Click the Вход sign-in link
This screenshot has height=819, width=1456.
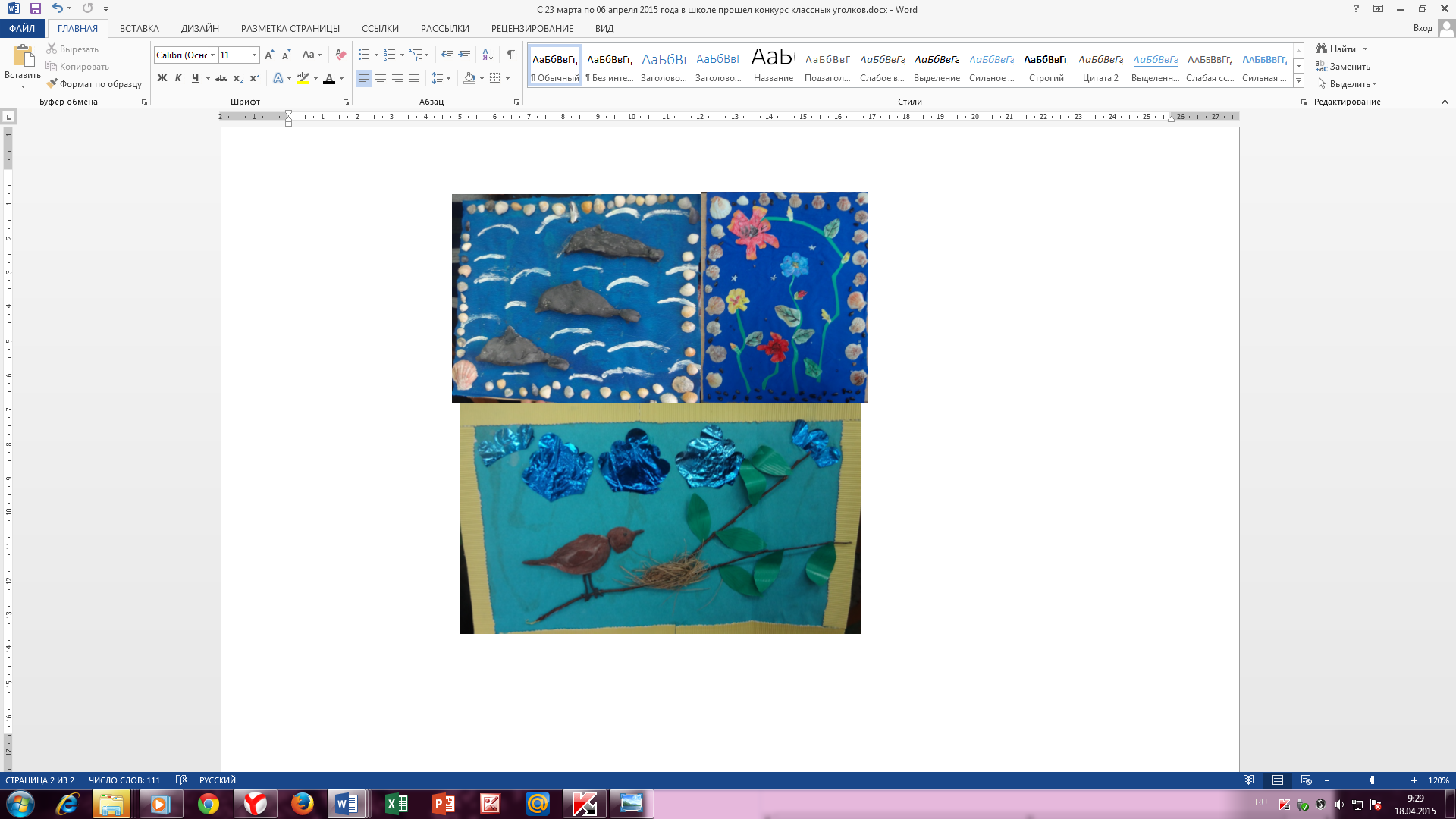click(1423, 28)
